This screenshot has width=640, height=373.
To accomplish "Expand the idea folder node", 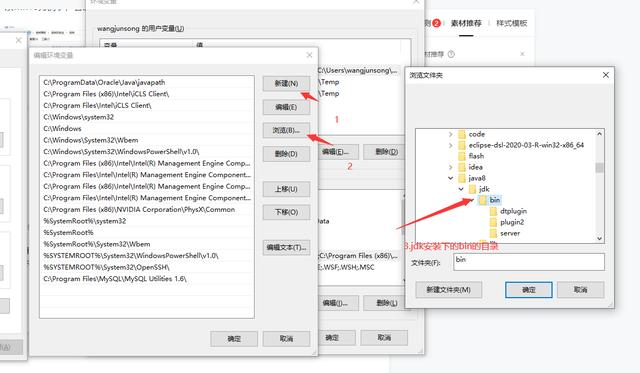I will (x=451, y=167).
